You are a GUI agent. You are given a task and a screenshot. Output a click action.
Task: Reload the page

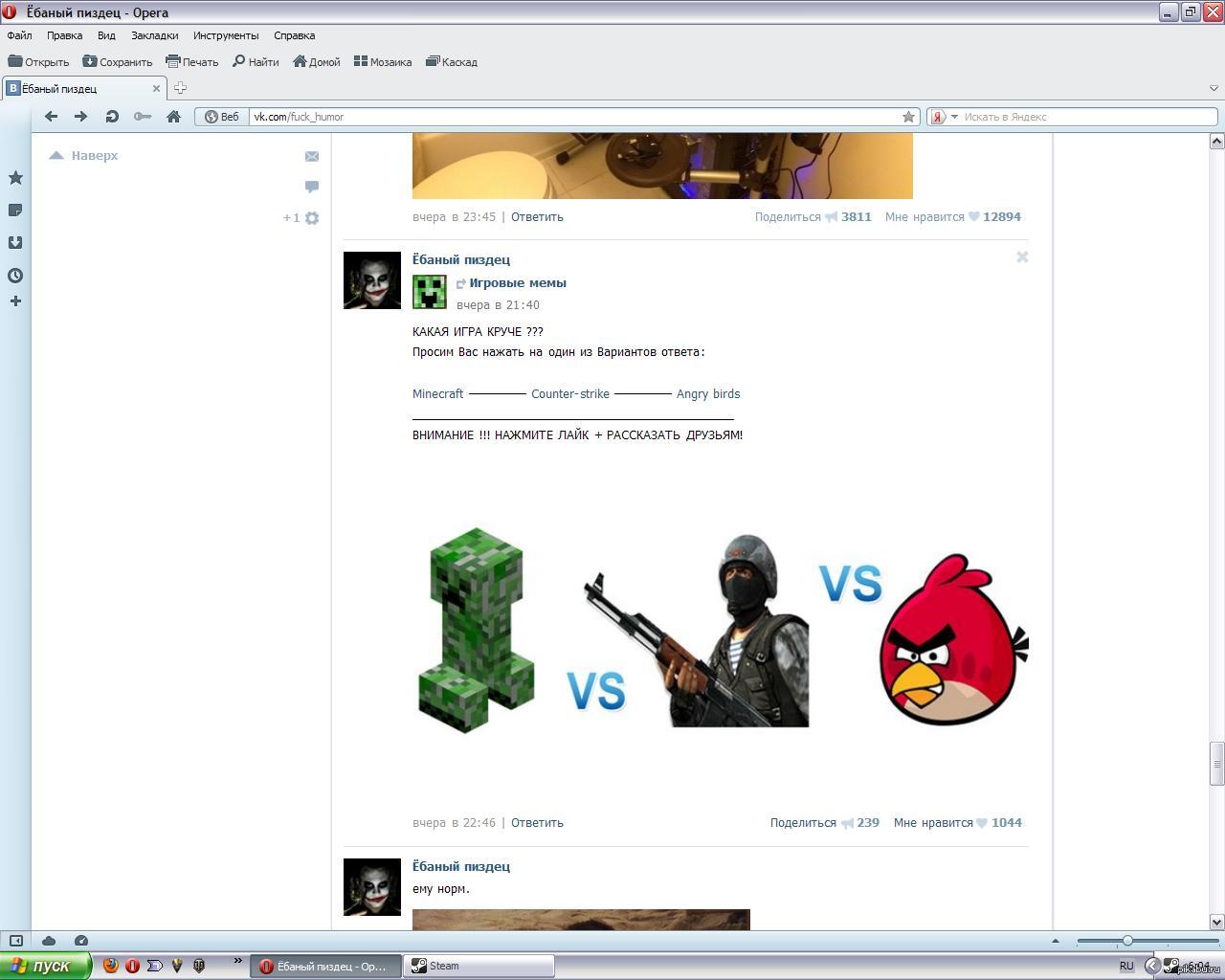click(x=112, y=116)
